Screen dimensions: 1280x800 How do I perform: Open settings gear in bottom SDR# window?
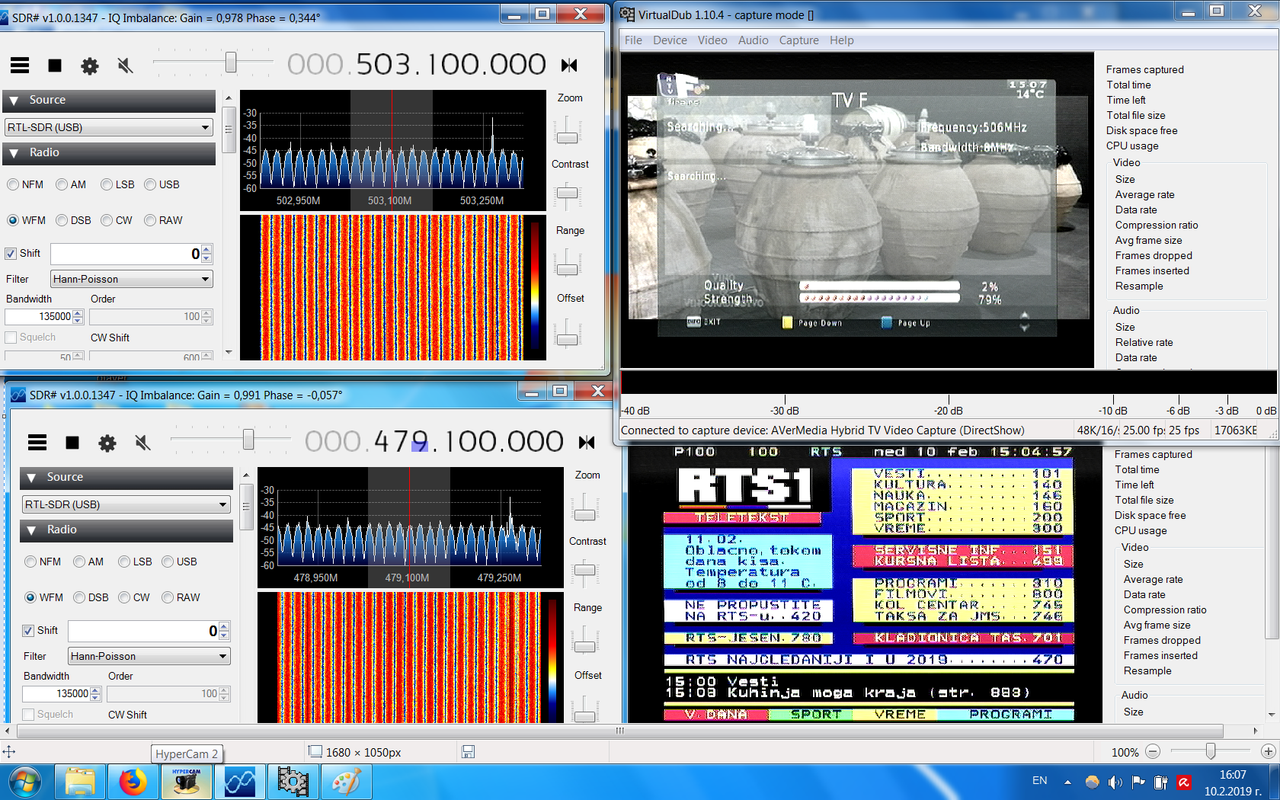(x=107, y=443)
